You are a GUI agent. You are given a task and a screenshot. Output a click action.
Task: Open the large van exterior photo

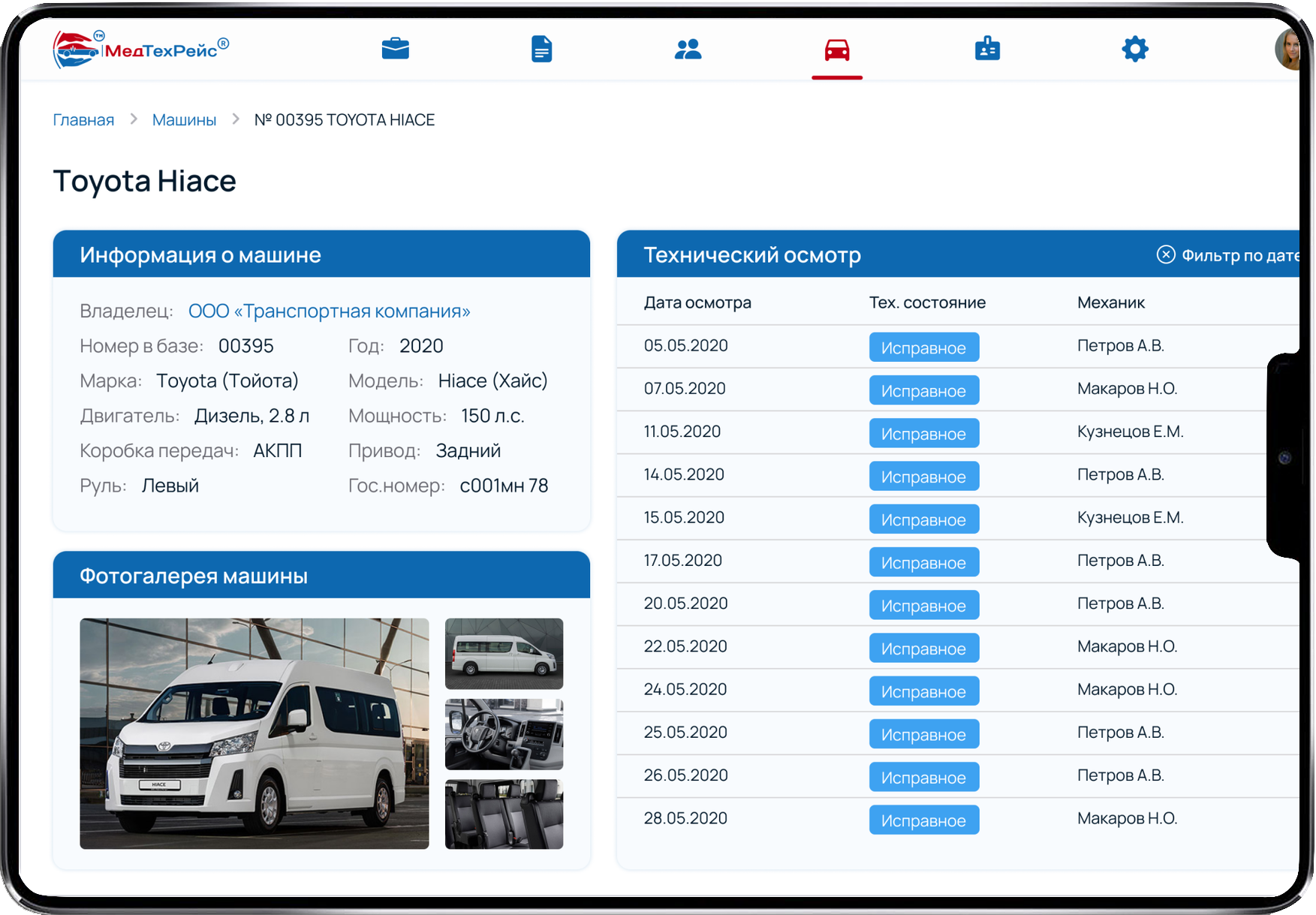(254, 734)
